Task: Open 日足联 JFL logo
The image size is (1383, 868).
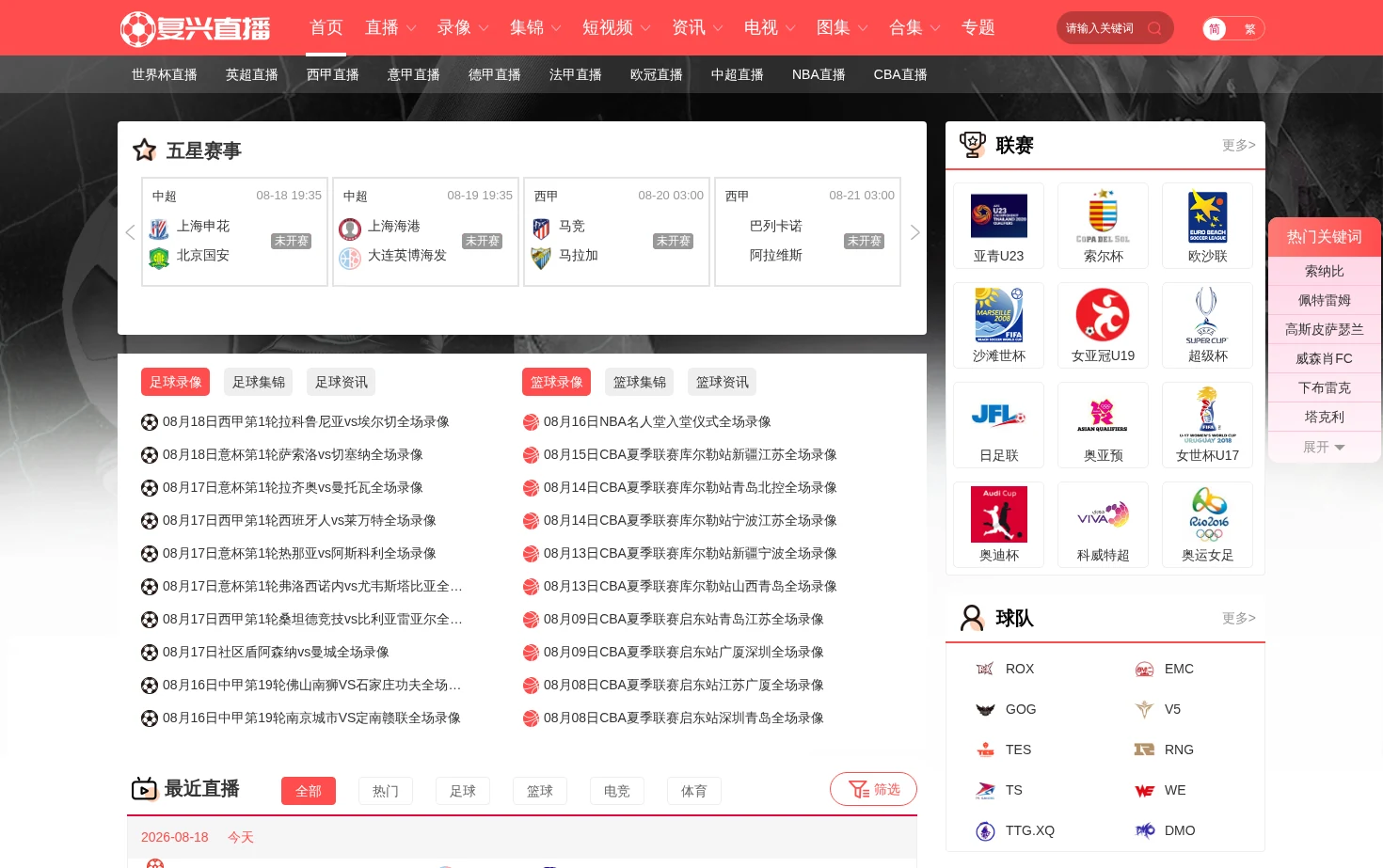Action: tap(998, 415)
